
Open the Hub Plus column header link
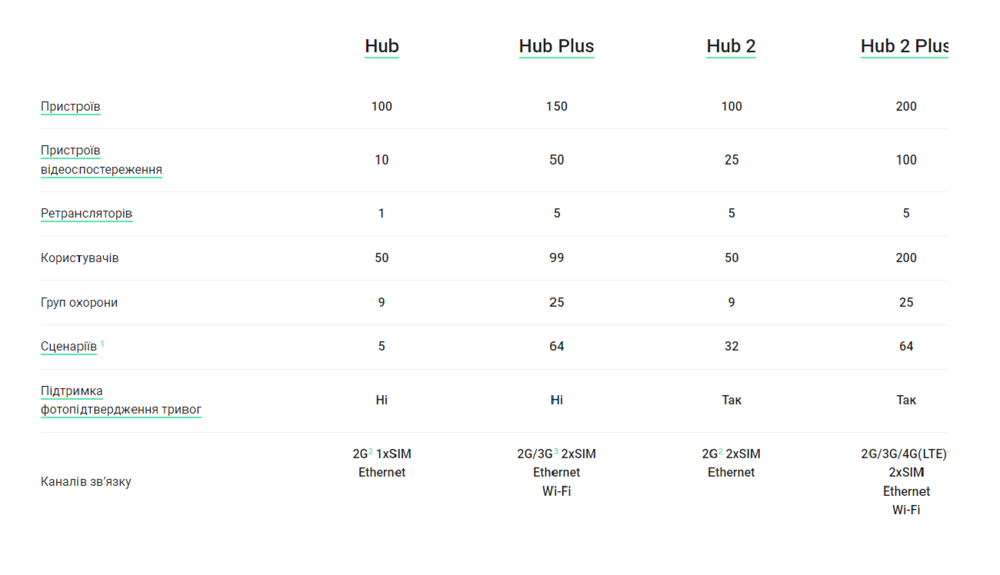pyautogui.click(x=556, y=46)
